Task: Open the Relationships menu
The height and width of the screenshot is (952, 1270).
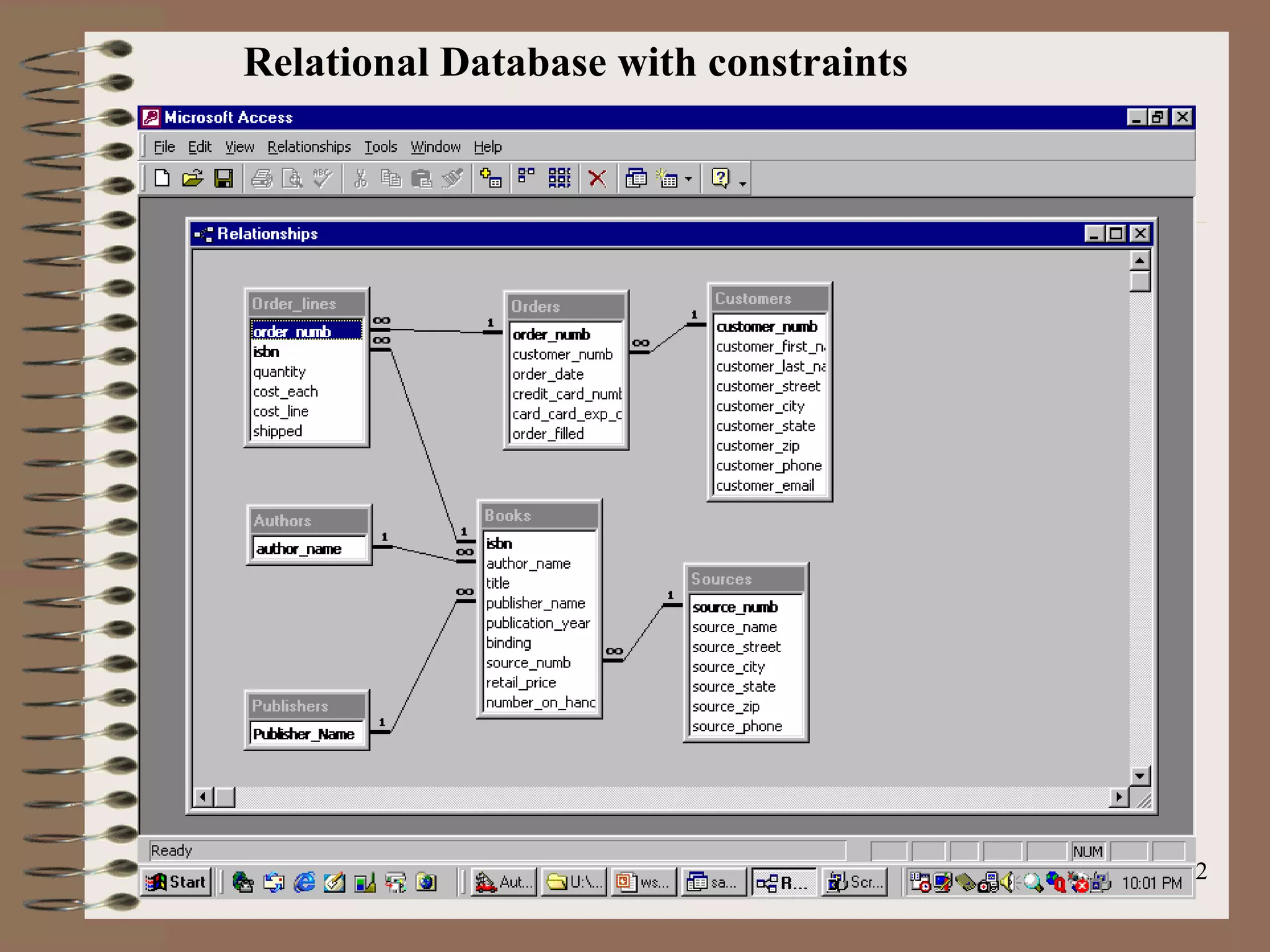Action: 309,147
